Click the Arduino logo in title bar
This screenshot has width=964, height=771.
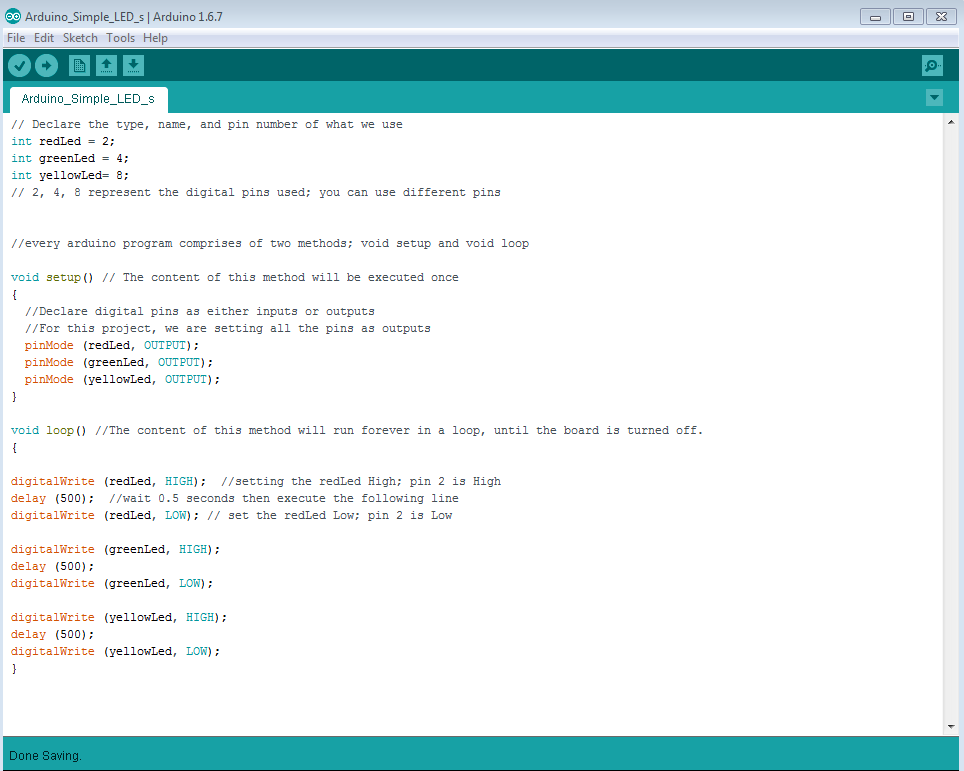coord(11,16)
